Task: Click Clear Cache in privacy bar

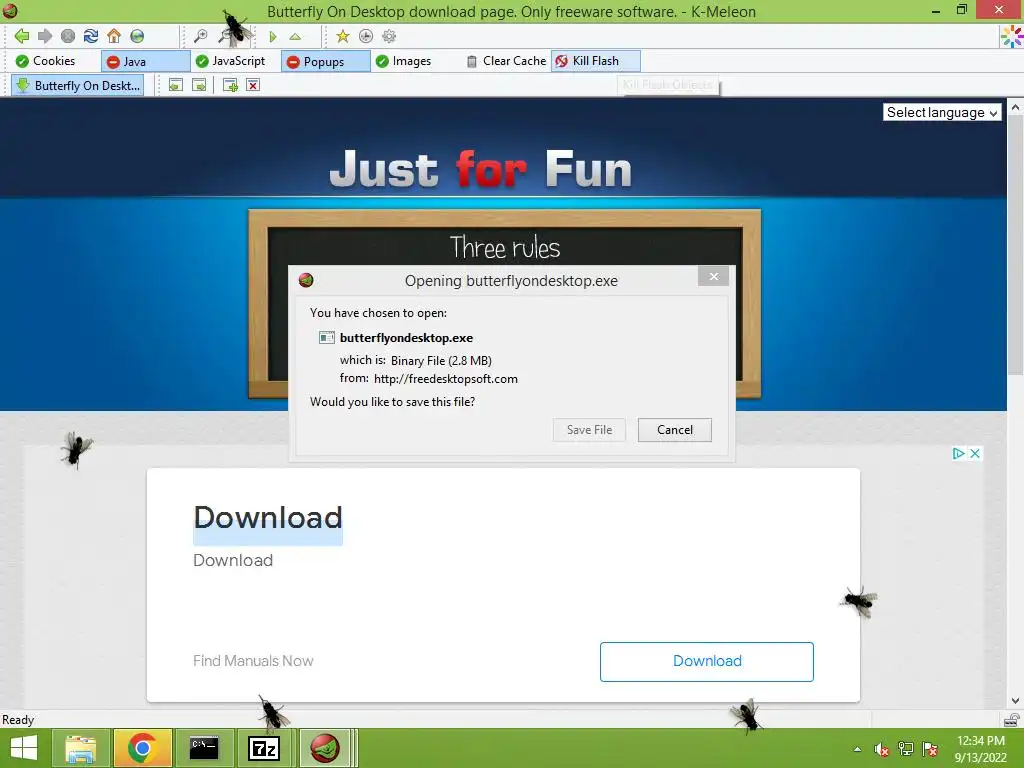Action: point(506,61)
